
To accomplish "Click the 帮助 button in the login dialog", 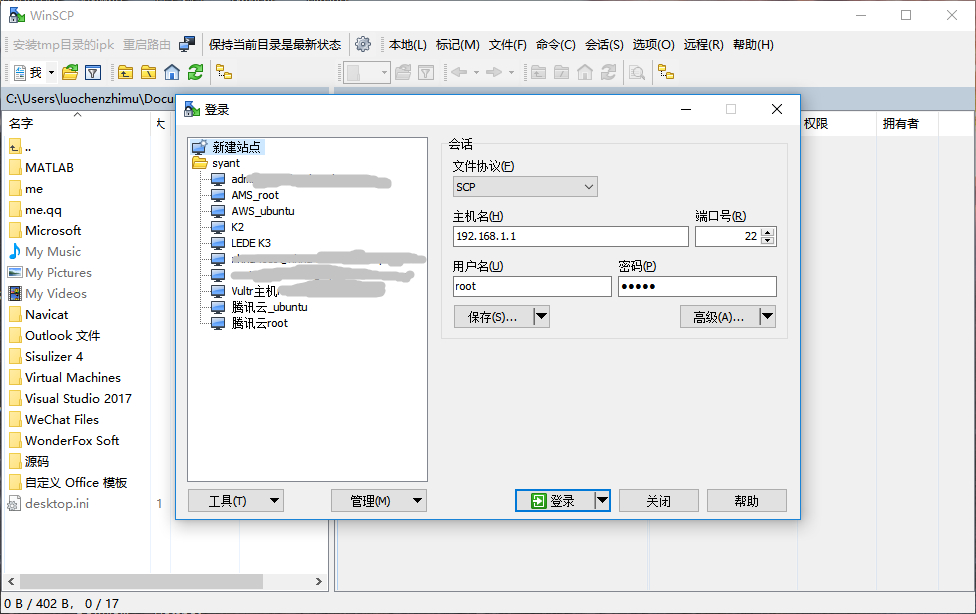I will coord(746,501).
